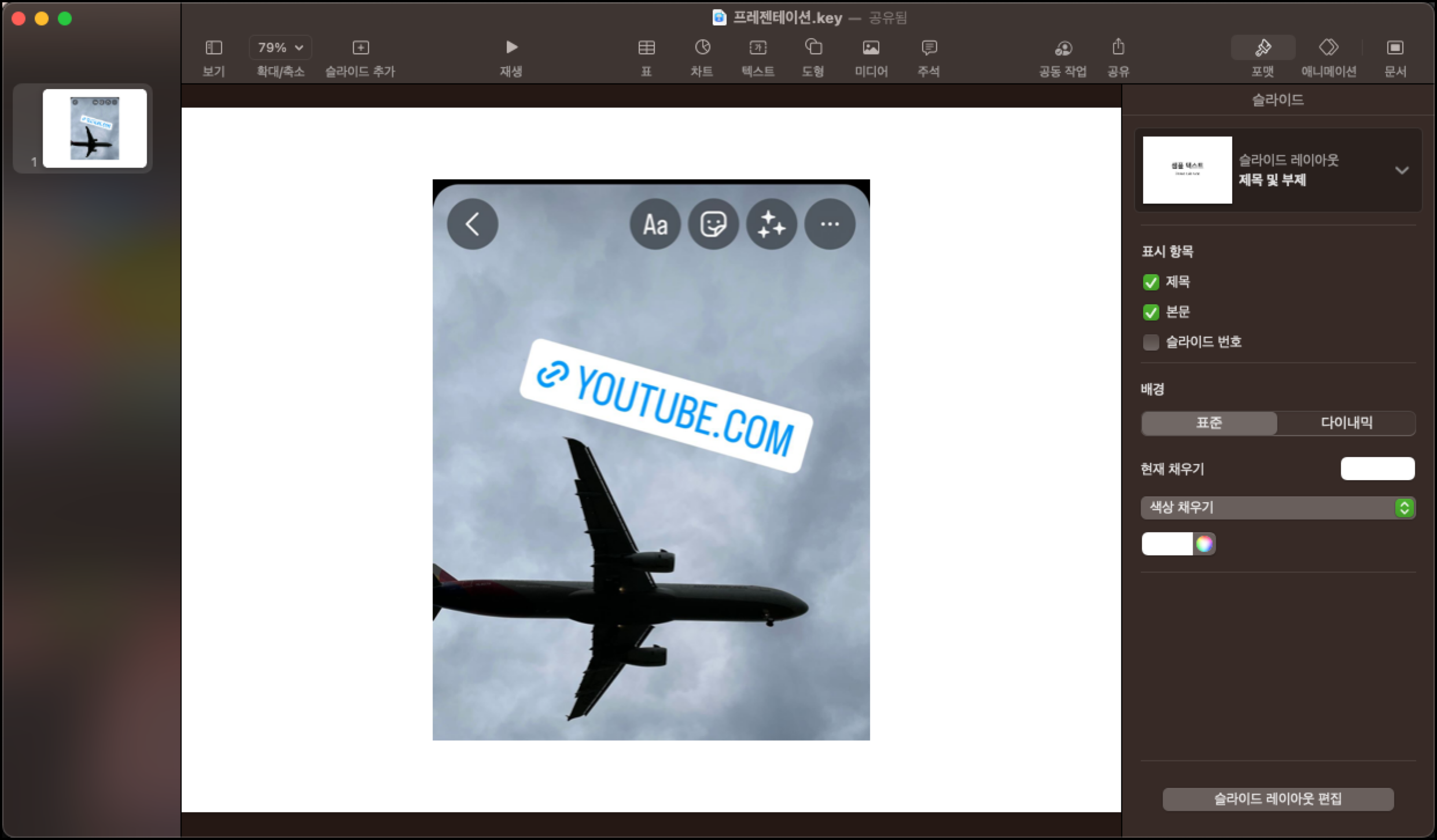Select the 표준 background segment
This screenshot has width=1437, height=840.
[1209, 423]
